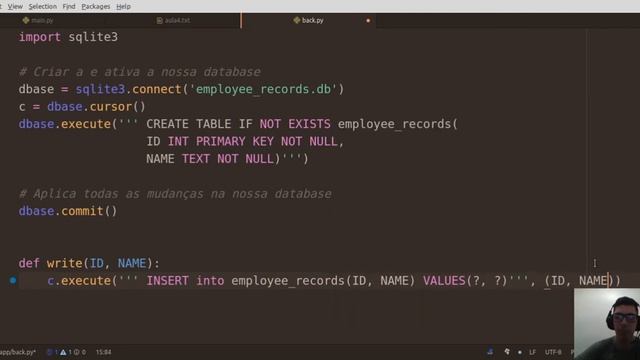Select the back.py tab
This screenshot has height=360, width=640.
pos(309,20)
